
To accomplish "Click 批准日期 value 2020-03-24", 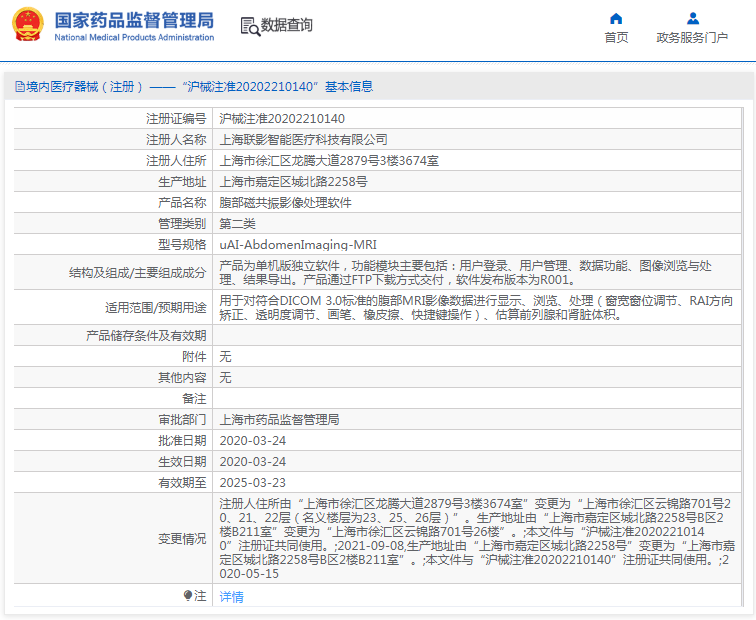I will (x=253, y=441).
